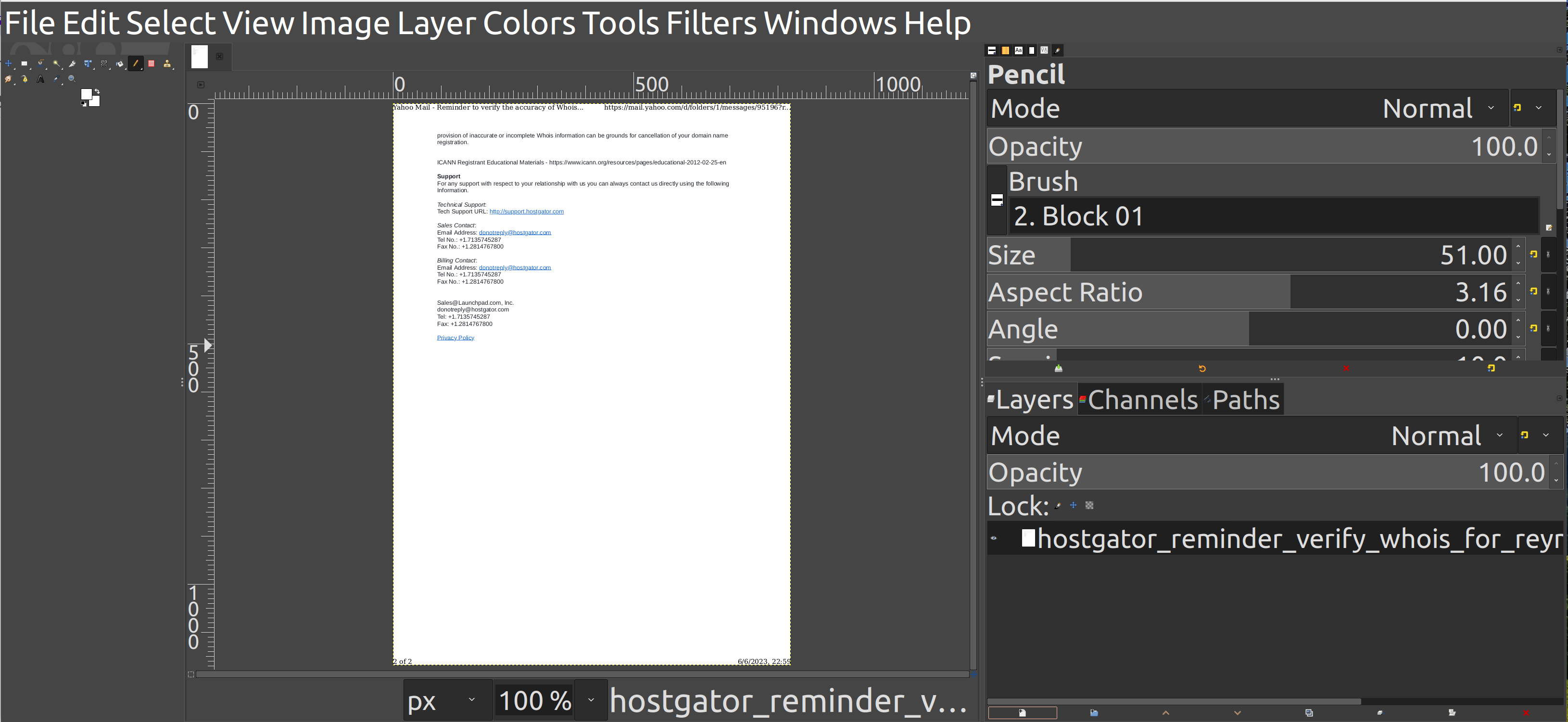Click the foreground color swatch

coord(87,94)
